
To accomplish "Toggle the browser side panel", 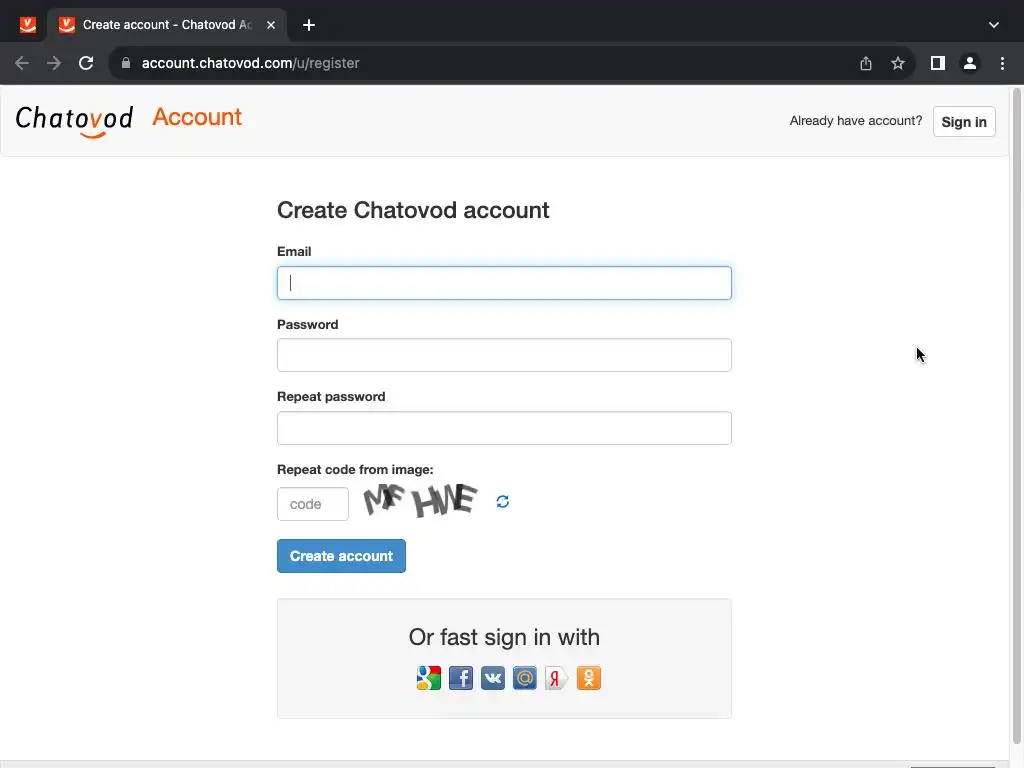I will [x=937, y=63].
